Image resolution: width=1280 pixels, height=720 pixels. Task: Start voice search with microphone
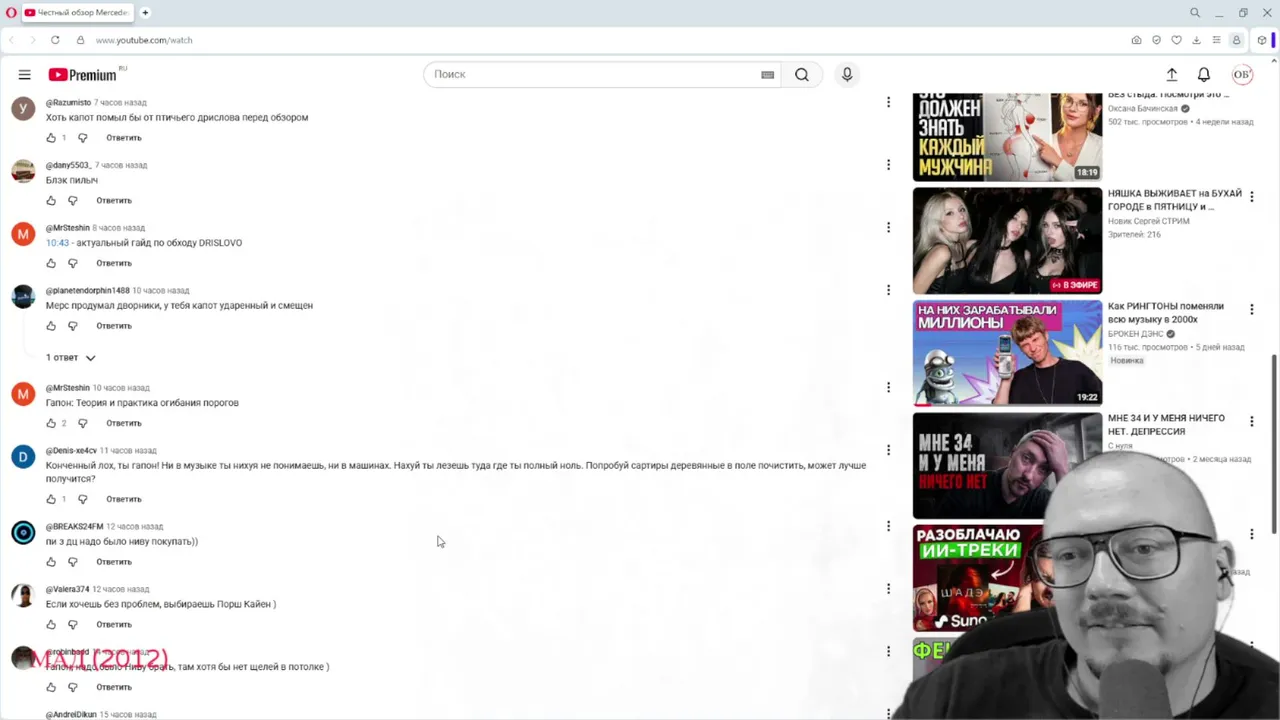pos(847,74)
